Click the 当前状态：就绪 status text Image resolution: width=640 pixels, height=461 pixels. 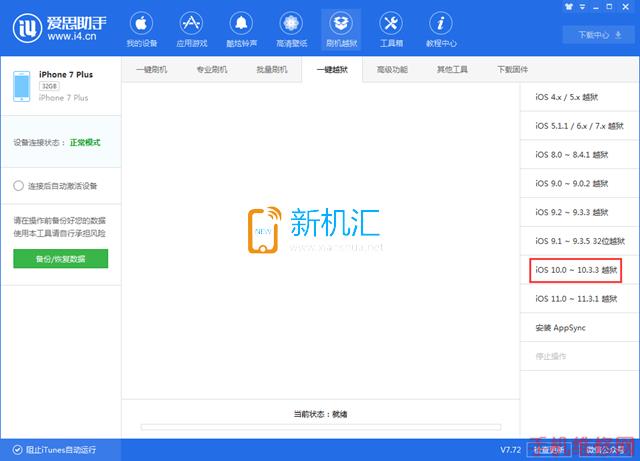[x=320, y=414]
